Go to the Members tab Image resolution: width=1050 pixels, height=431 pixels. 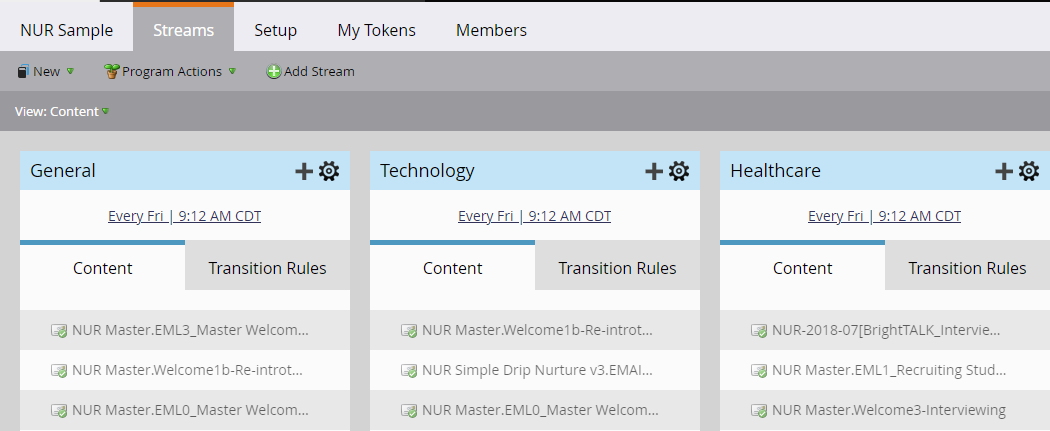[x=492, y=31]
